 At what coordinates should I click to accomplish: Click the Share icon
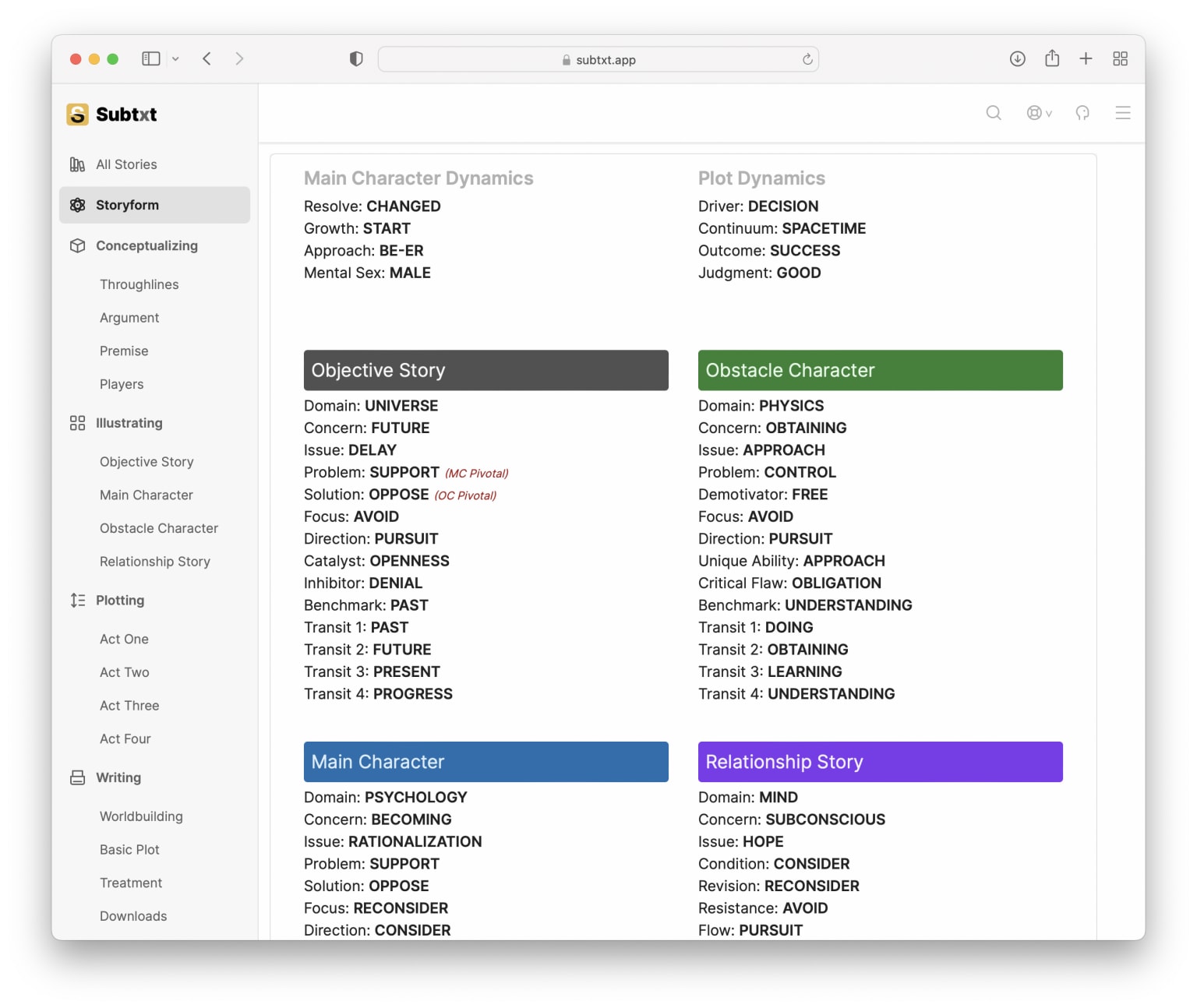pyautogui.click(x=1052, y=58)
